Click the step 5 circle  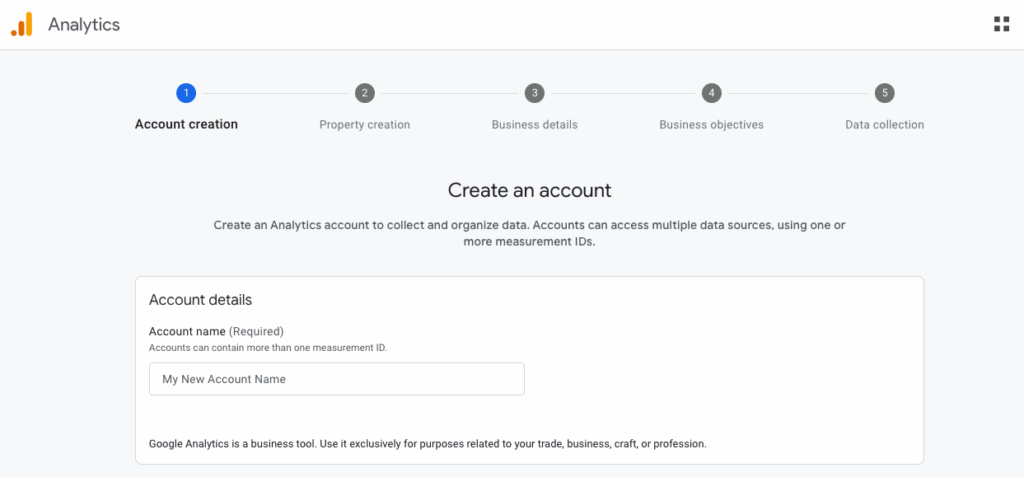884,93
